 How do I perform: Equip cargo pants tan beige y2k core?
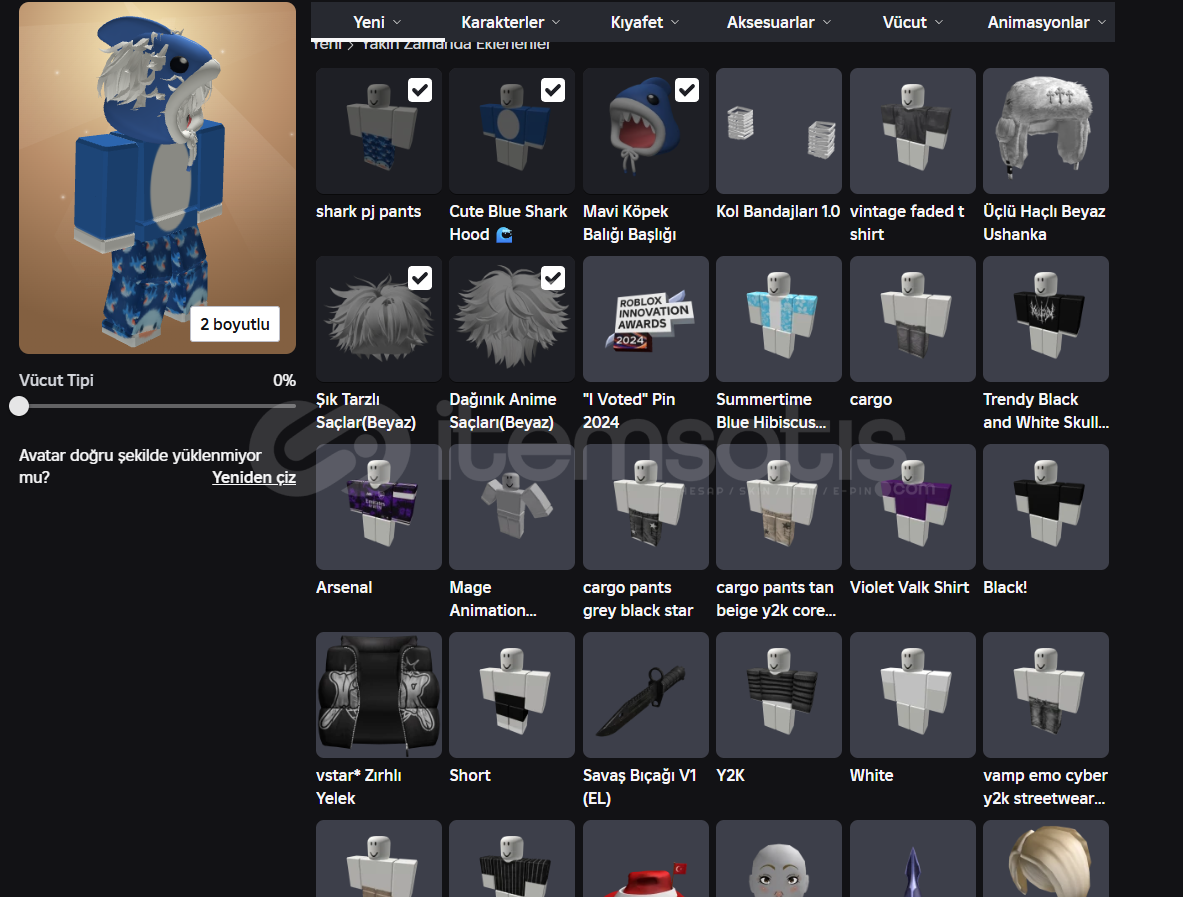[x=779, y=507]
